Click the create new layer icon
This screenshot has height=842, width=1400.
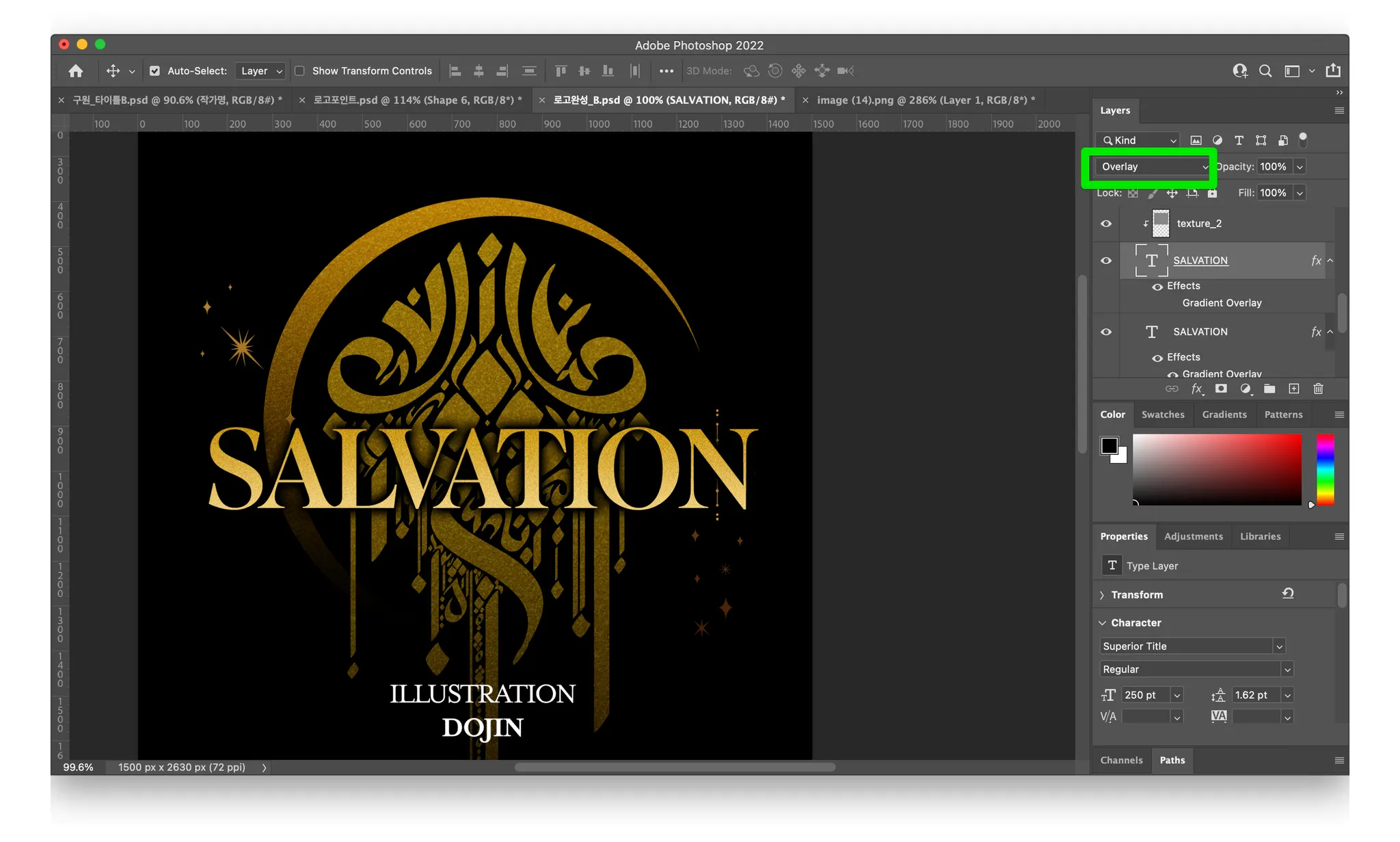pos(1294,389)
